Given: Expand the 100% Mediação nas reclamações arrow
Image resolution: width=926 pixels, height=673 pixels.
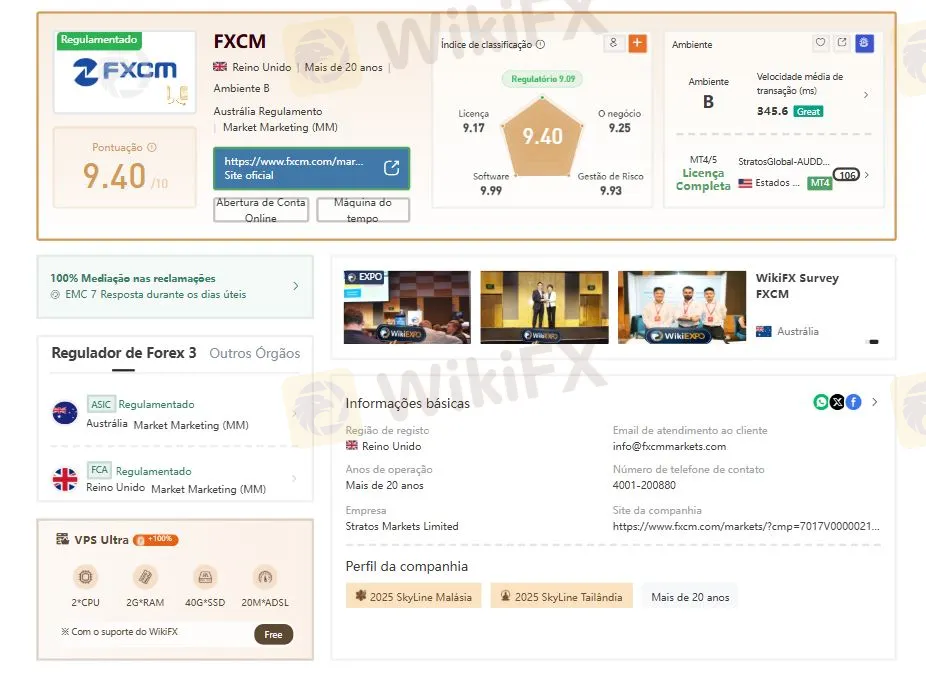Looking at the screenshot, I should (x=296, y=286).
